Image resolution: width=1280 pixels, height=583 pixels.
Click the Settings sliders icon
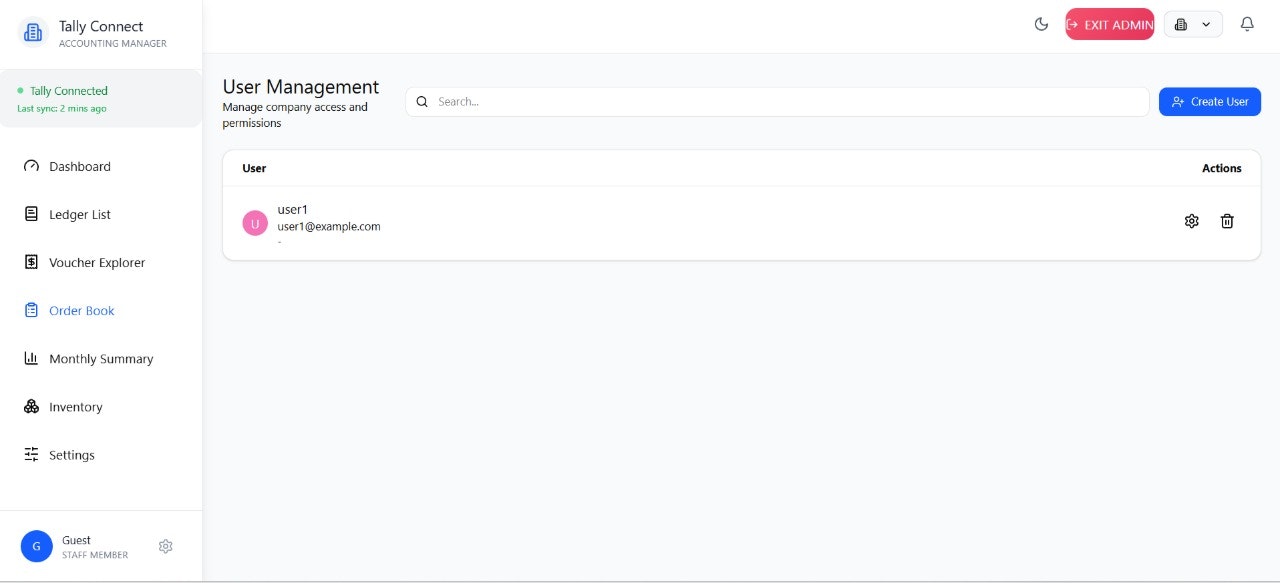tap(31, 455)
